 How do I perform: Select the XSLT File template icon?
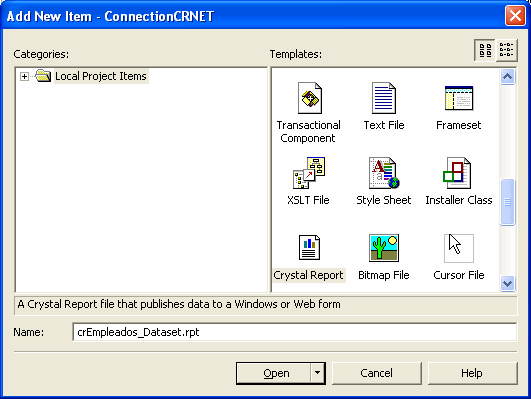[309, 173]
